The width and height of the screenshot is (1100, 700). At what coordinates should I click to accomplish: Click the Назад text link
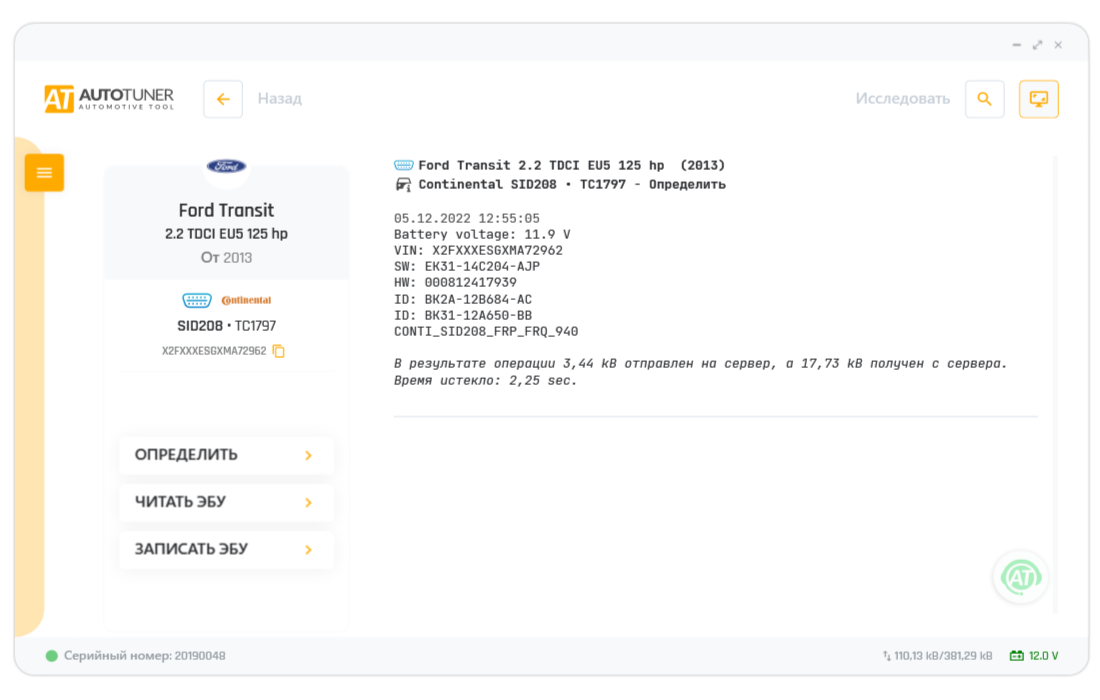click(x=279, y=99)
